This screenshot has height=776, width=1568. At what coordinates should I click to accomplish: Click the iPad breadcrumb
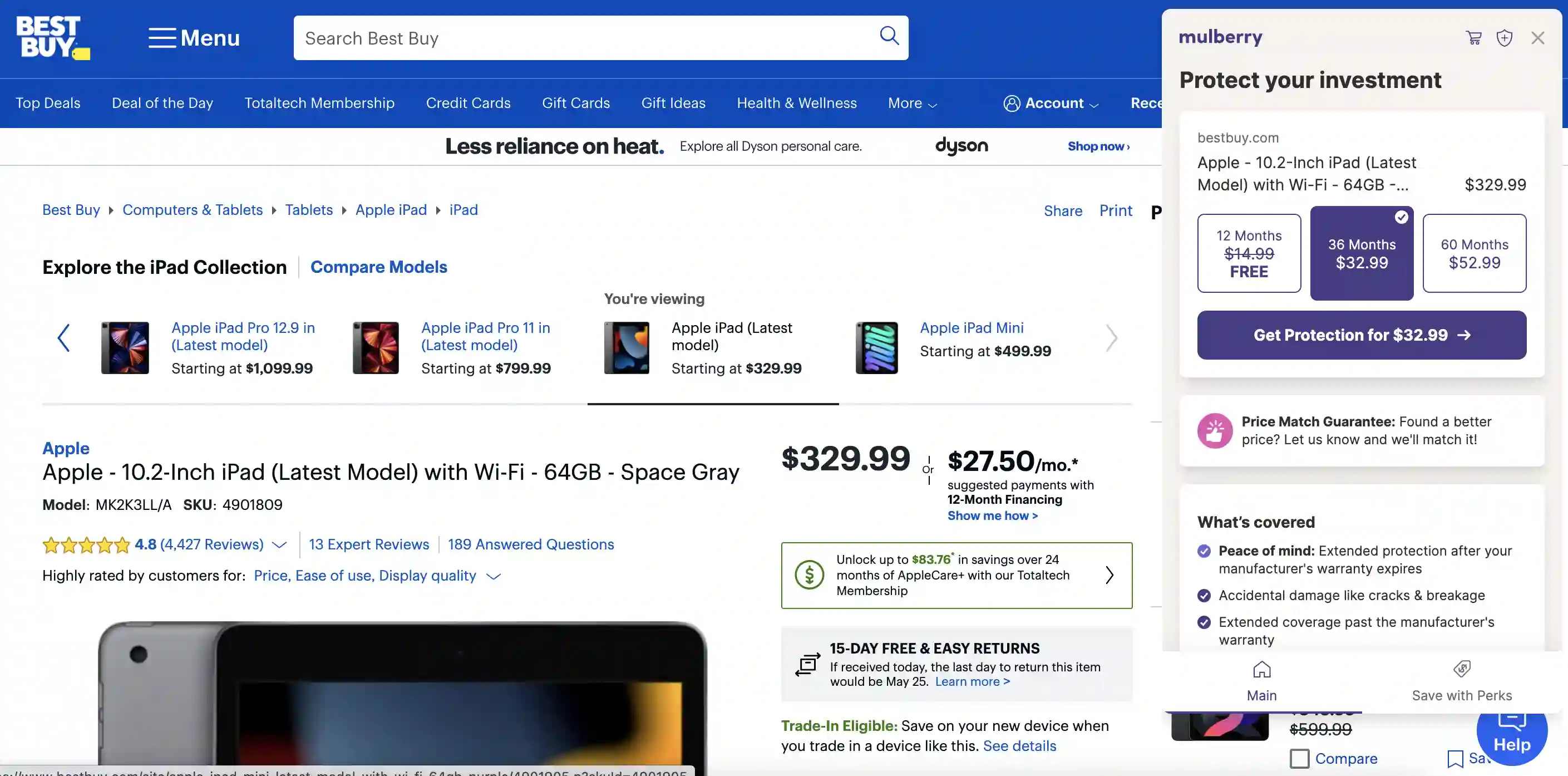tap(463, 209)
